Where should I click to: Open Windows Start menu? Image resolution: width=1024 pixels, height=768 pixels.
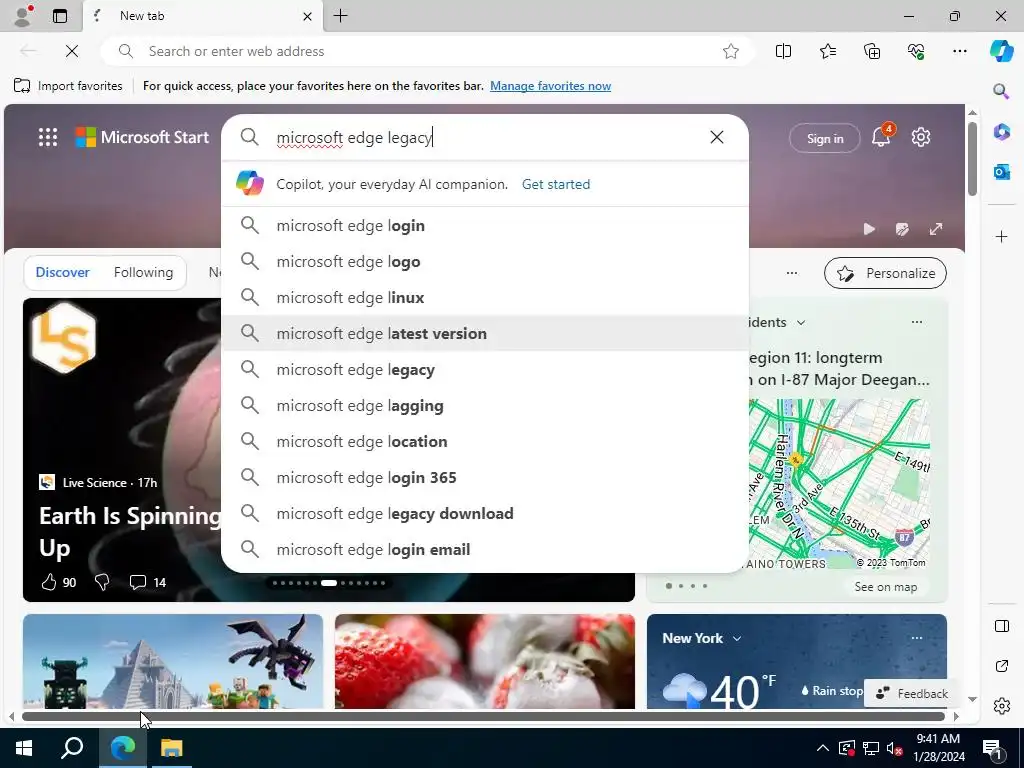click(24, 748)
